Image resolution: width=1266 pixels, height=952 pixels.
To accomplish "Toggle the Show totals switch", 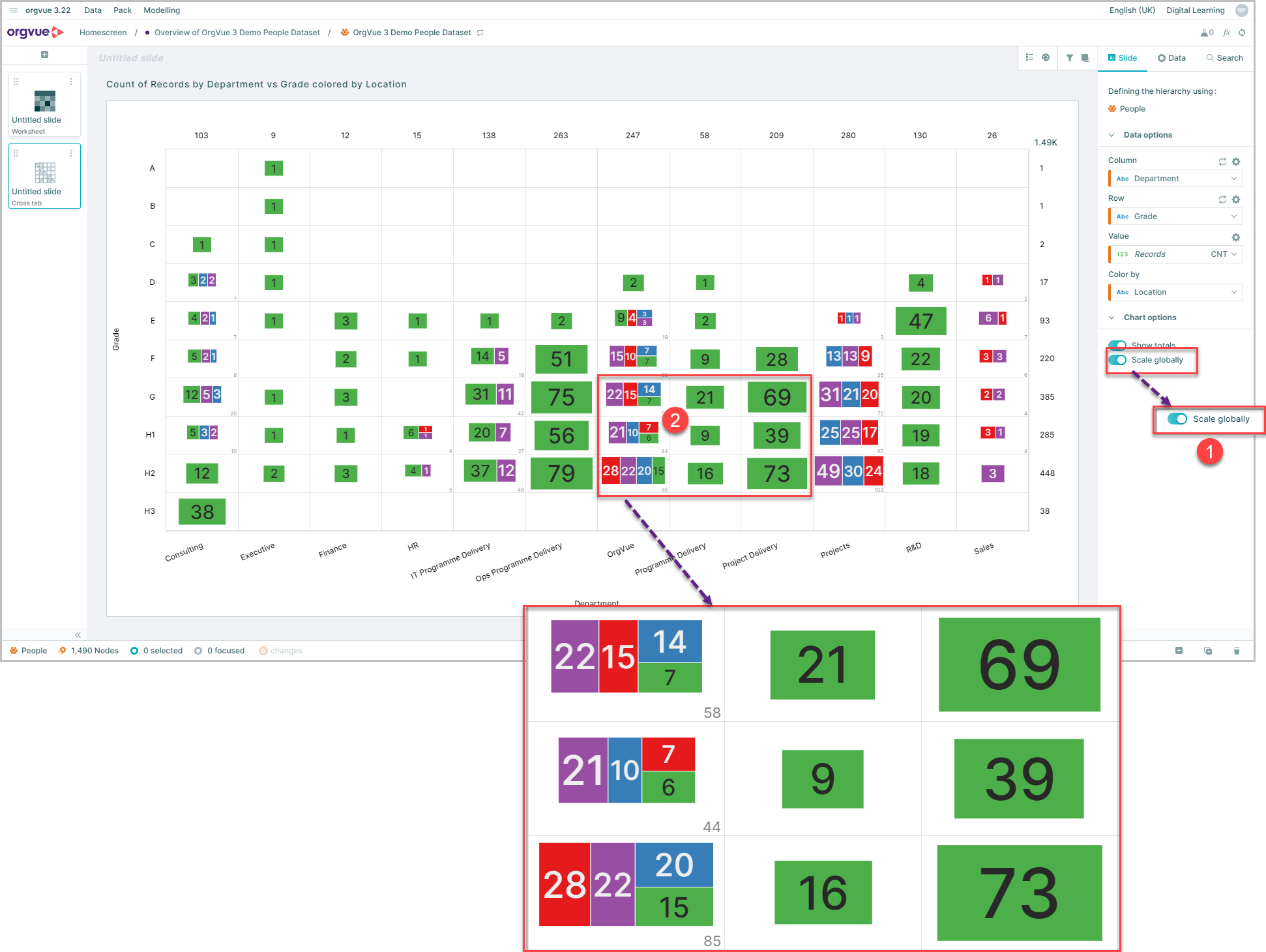I will pos(1117,345).
